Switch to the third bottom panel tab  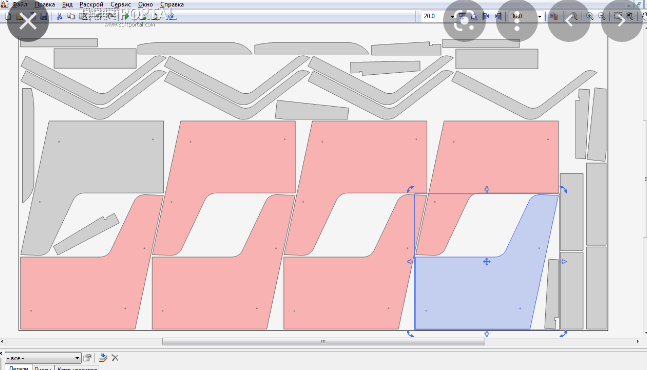tap(77, 368)
